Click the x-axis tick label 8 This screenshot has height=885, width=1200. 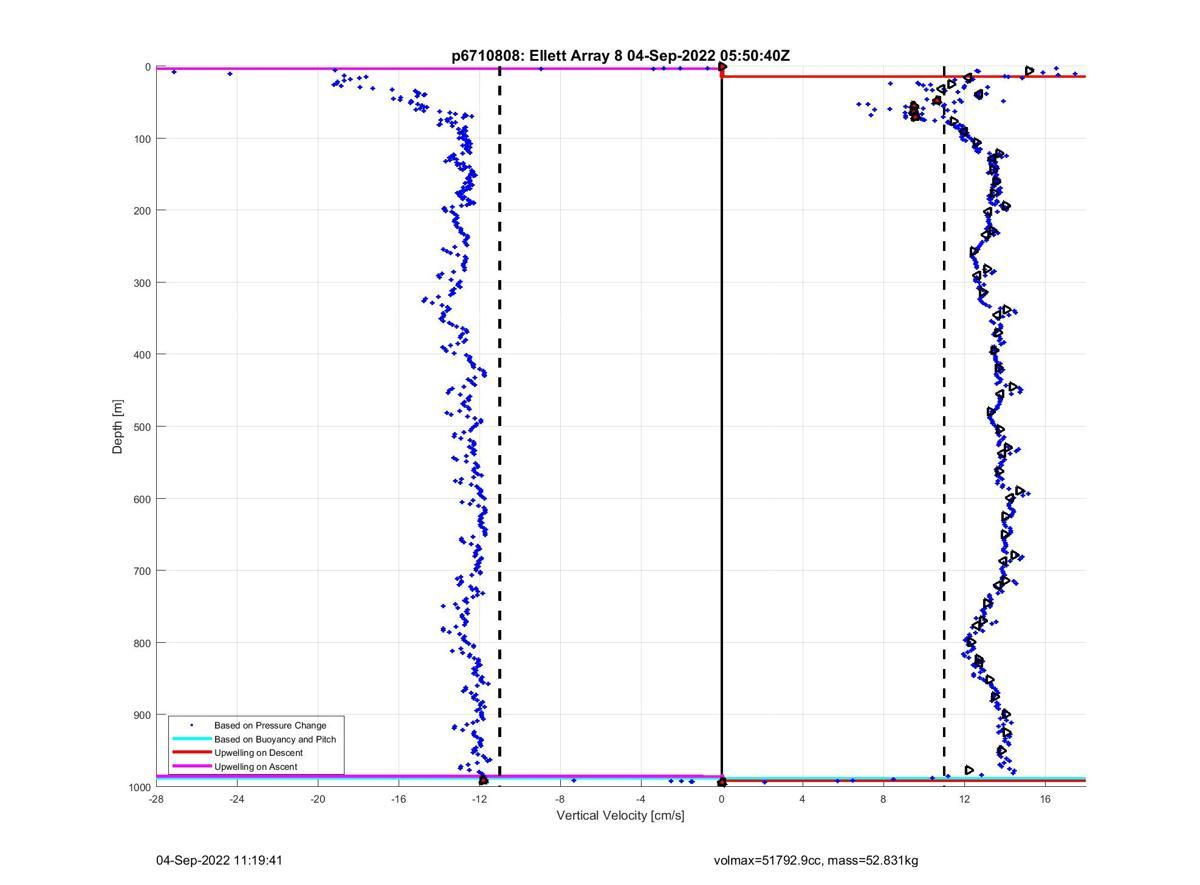point(883,799)
